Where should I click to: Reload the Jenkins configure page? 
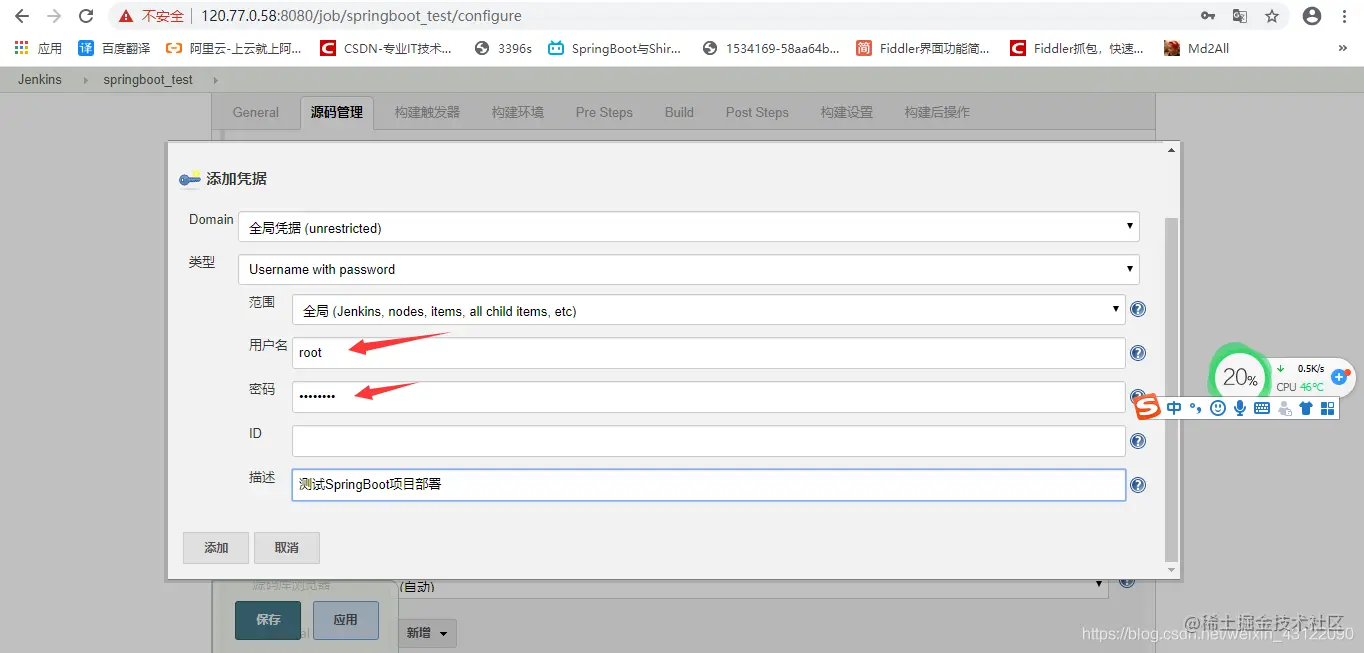point(86,16)
